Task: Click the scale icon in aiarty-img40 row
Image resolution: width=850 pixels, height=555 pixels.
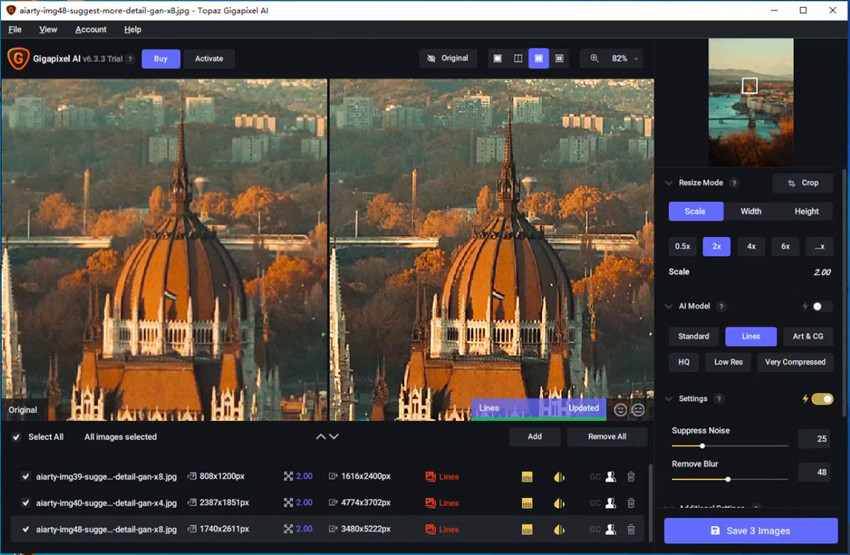Action: point(288,503)
